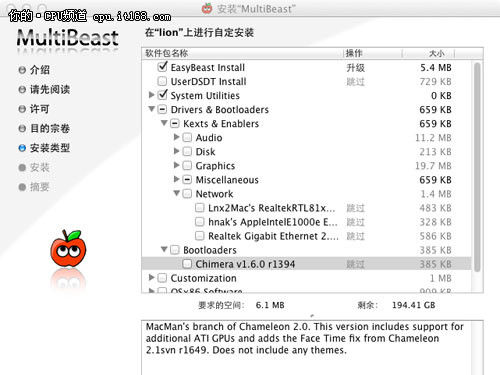This screenshot has height=375, width=500.
Task: Uncheck the EasyBeast Install checkbox
Action: pos(162,67)
